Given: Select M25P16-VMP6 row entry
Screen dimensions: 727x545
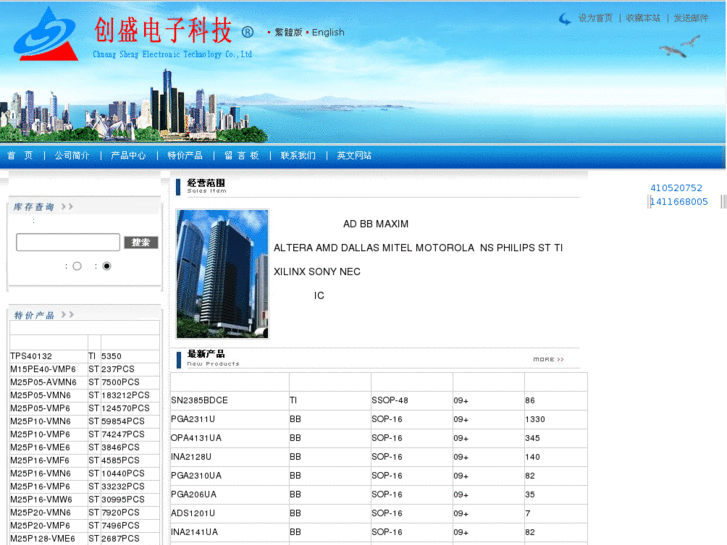Looking at the screenshot, I should (x=40, y=486).
